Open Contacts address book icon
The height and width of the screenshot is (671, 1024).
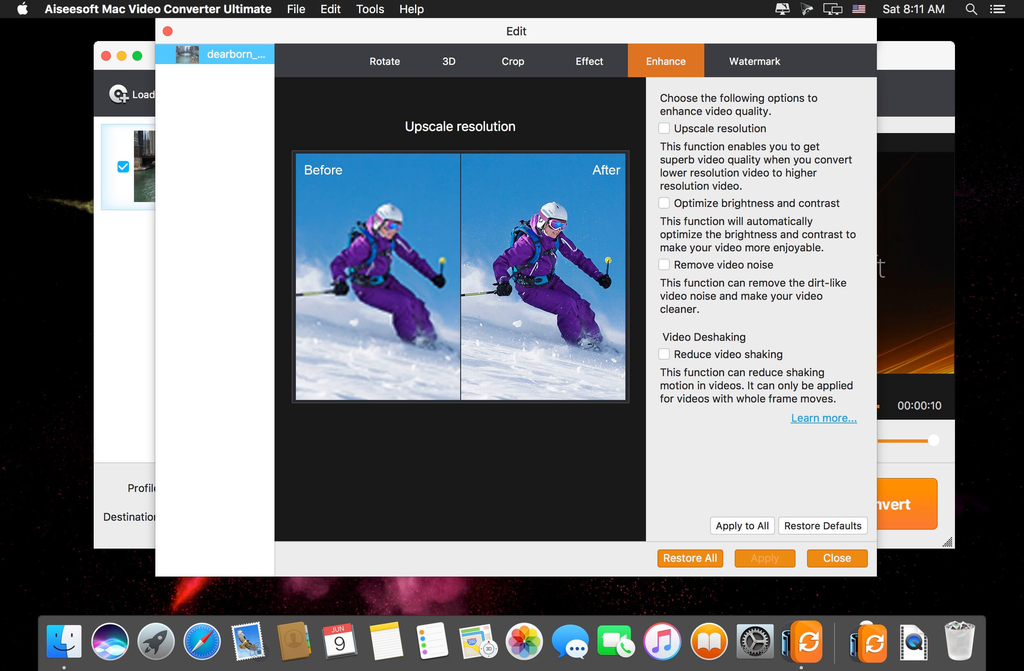coord(293,640)
